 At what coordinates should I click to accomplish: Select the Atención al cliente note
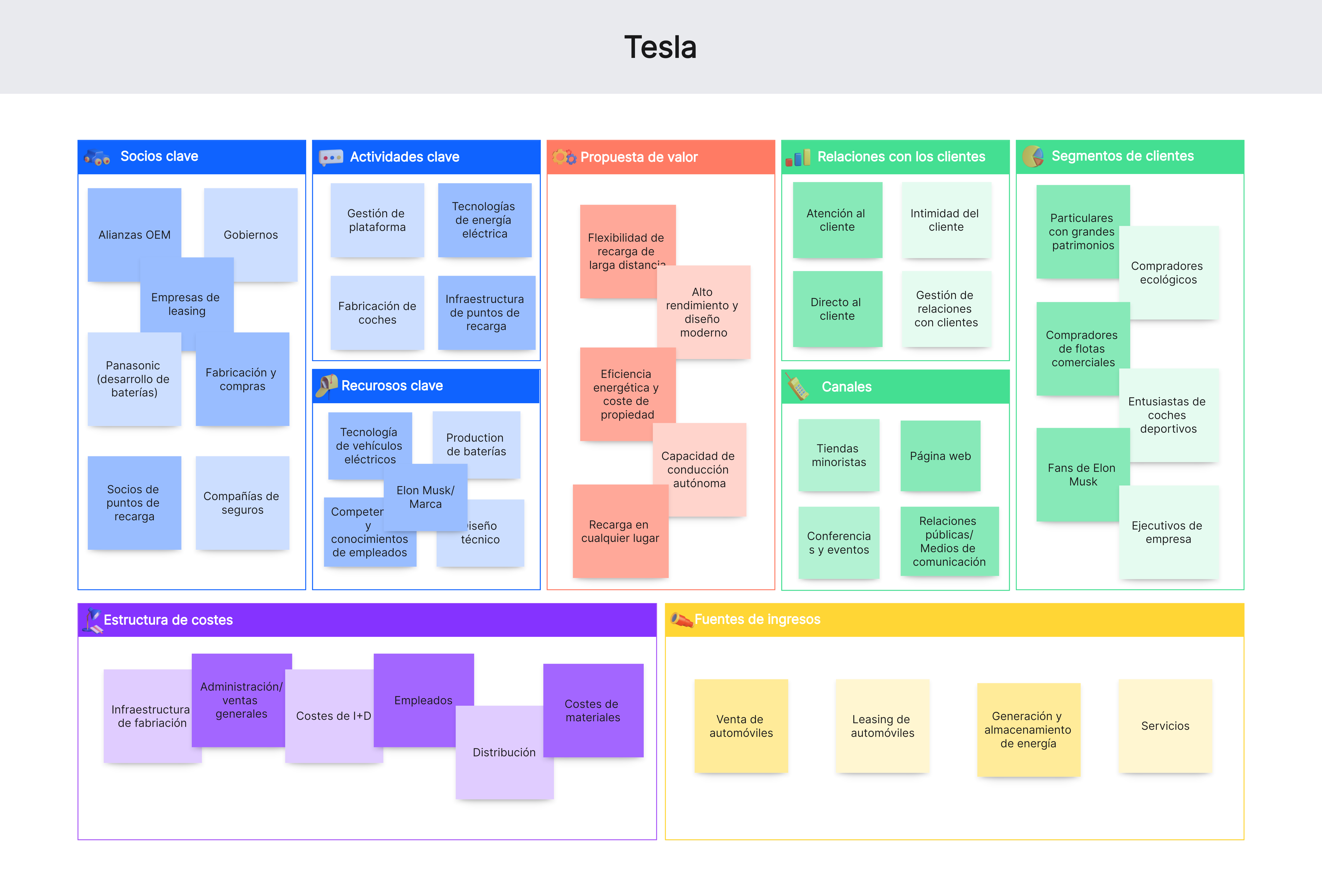click(x=837, y=220)
